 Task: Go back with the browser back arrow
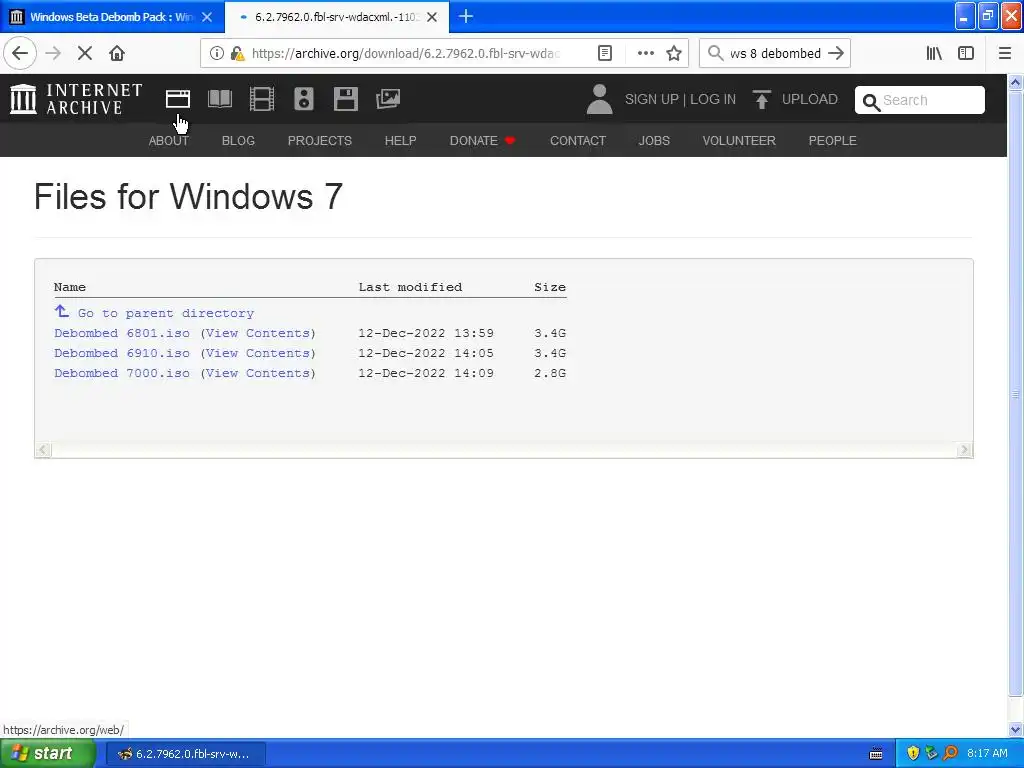coord(20,53)
